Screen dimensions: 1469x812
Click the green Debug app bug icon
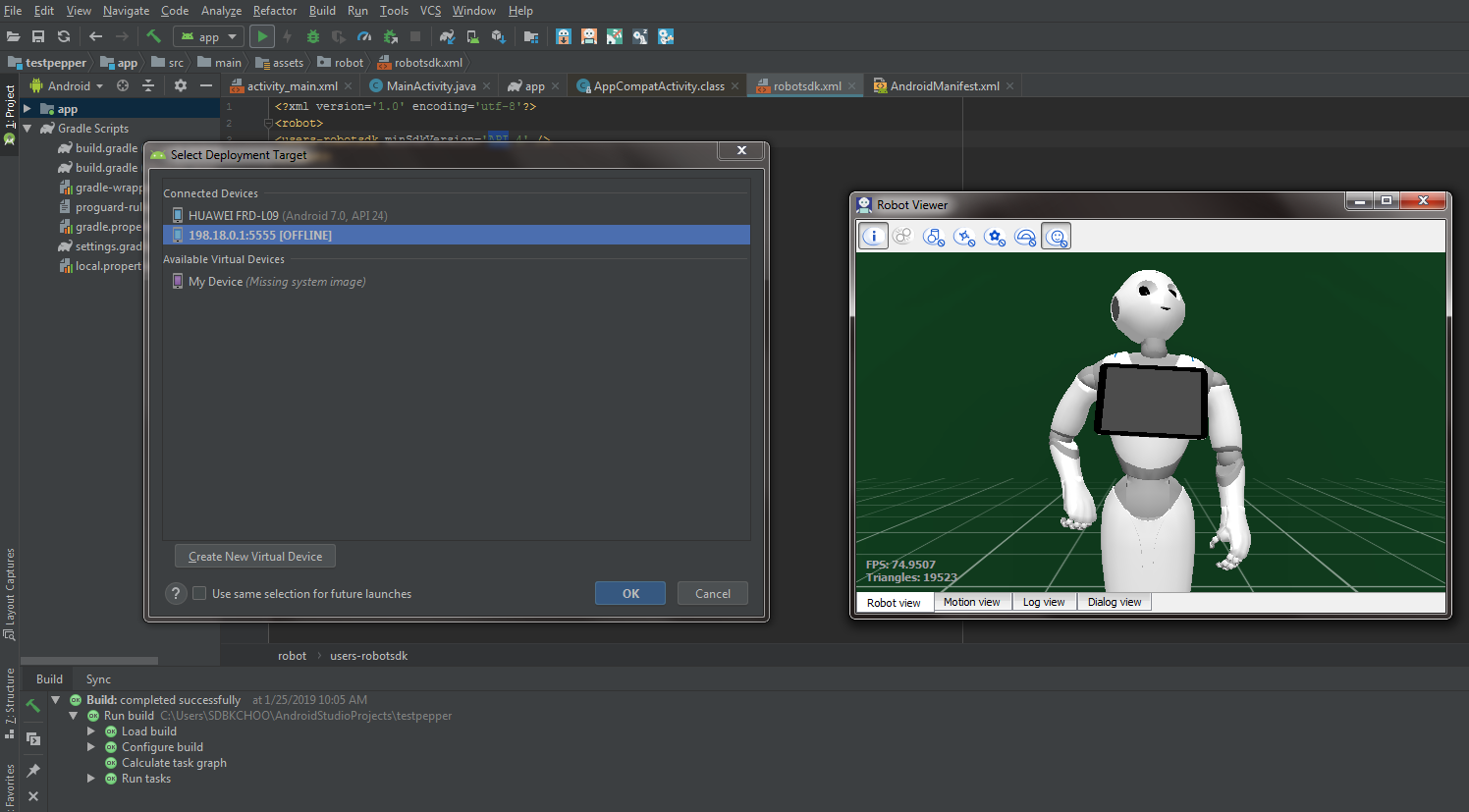pyautogui.click(x=313, y=36)
